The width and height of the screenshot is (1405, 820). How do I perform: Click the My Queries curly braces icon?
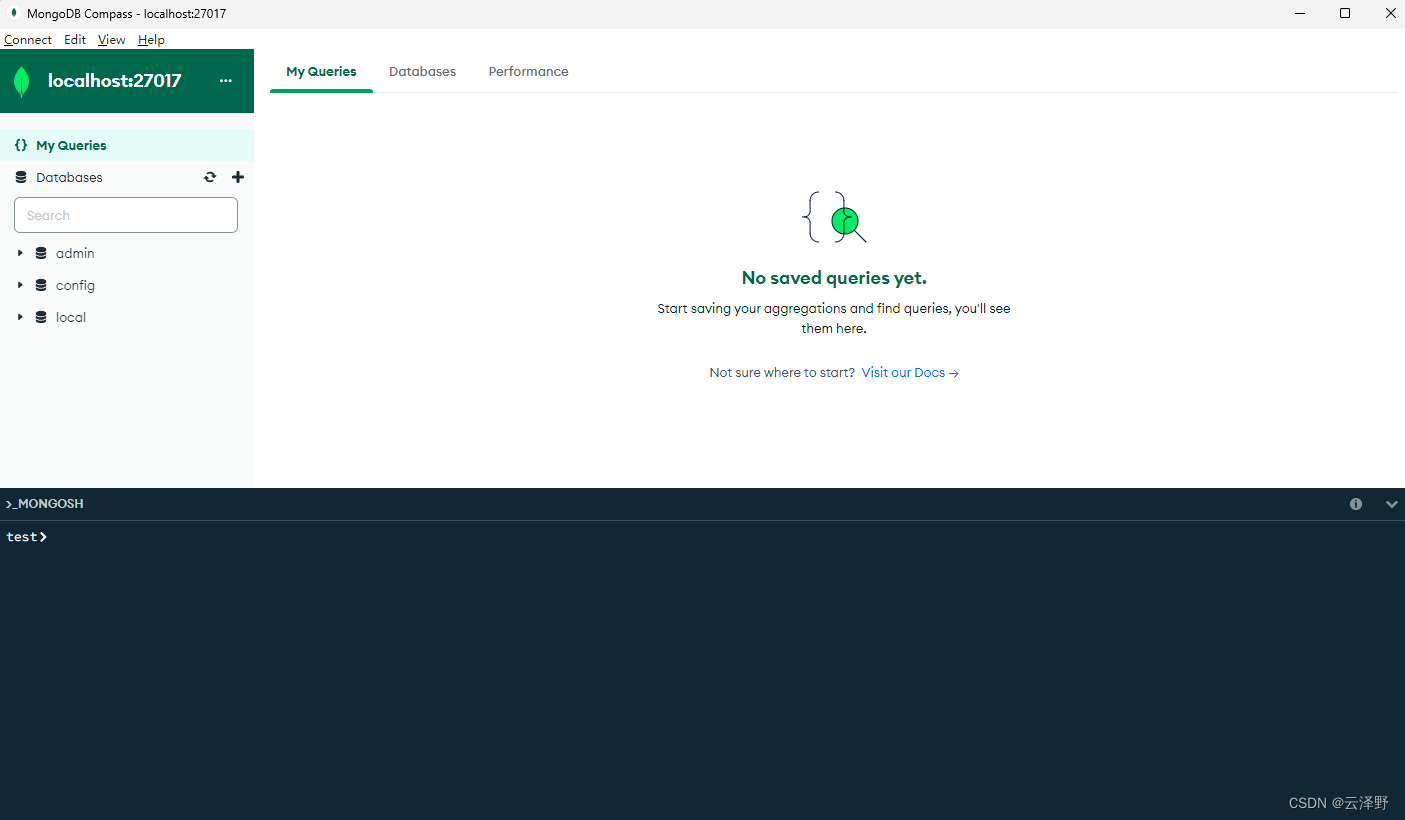pos(21,145)
